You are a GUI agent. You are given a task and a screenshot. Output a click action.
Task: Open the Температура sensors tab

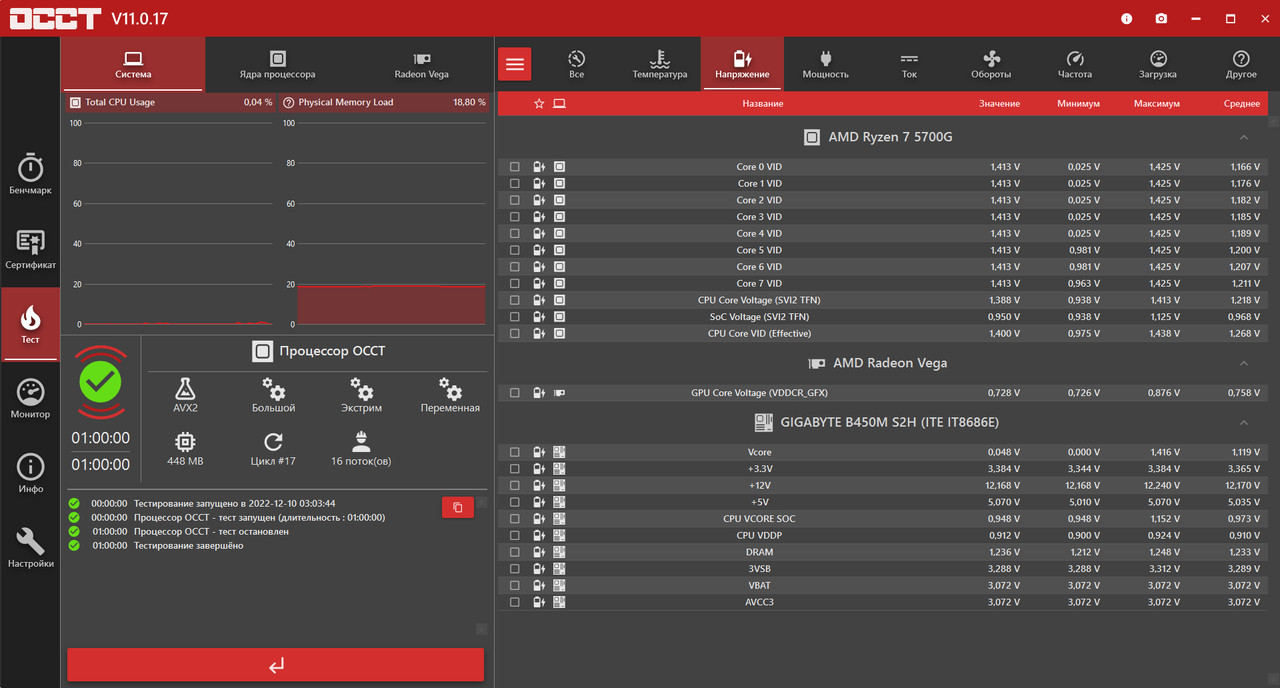tap(660, 64)
